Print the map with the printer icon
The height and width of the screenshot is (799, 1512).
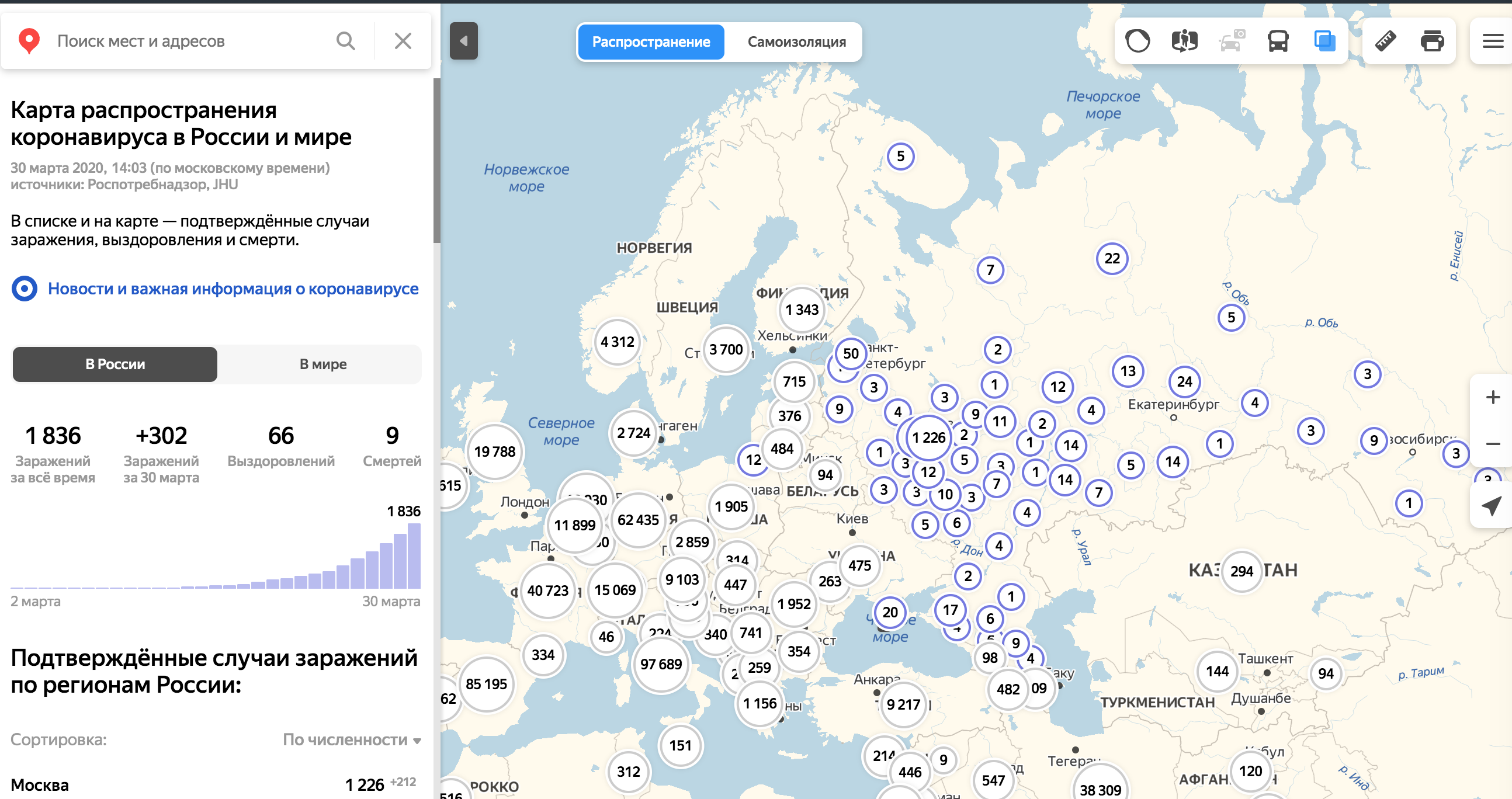(1432, 41)
